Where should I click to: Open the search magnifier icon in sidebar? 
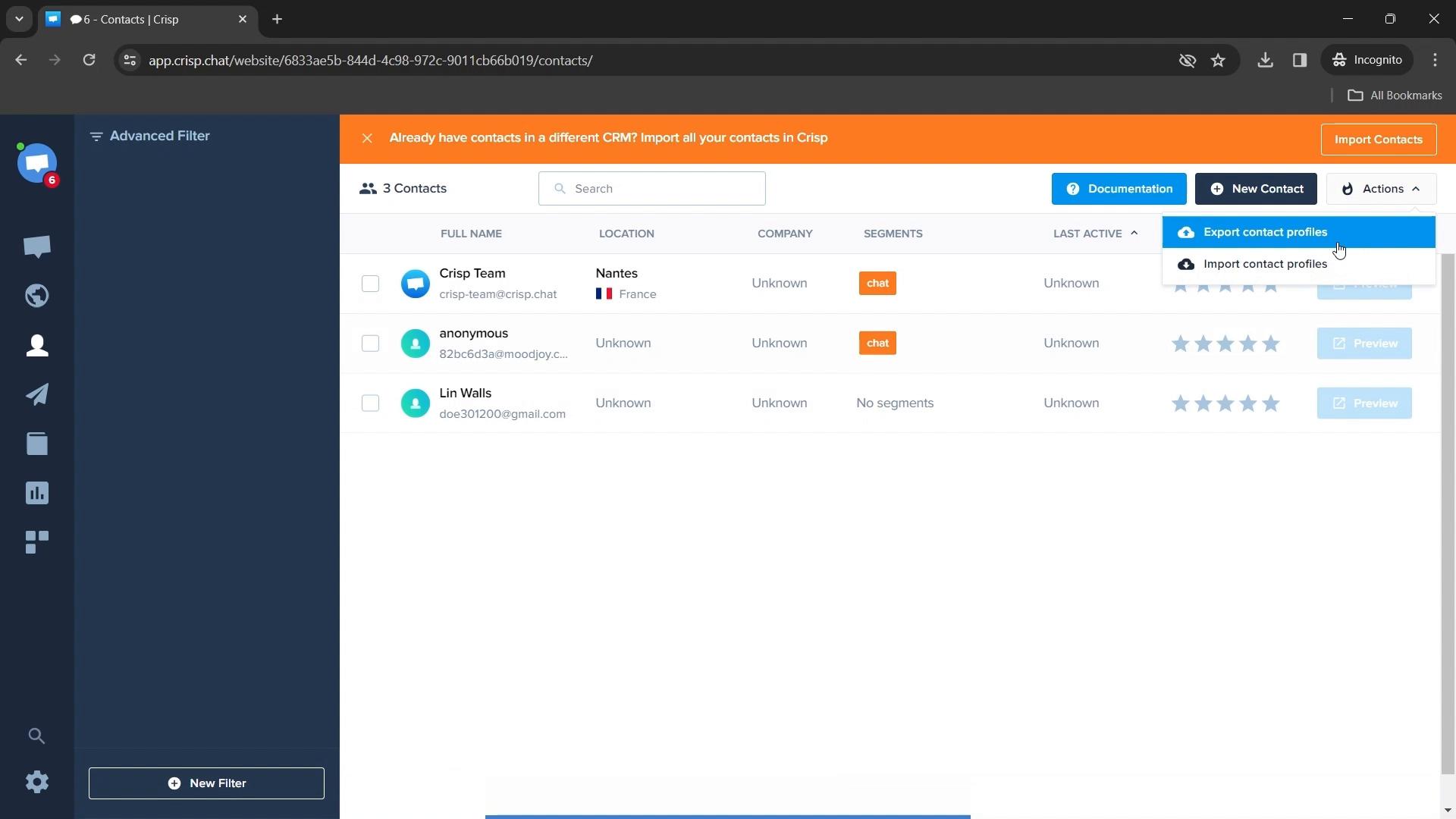point(37,735)
